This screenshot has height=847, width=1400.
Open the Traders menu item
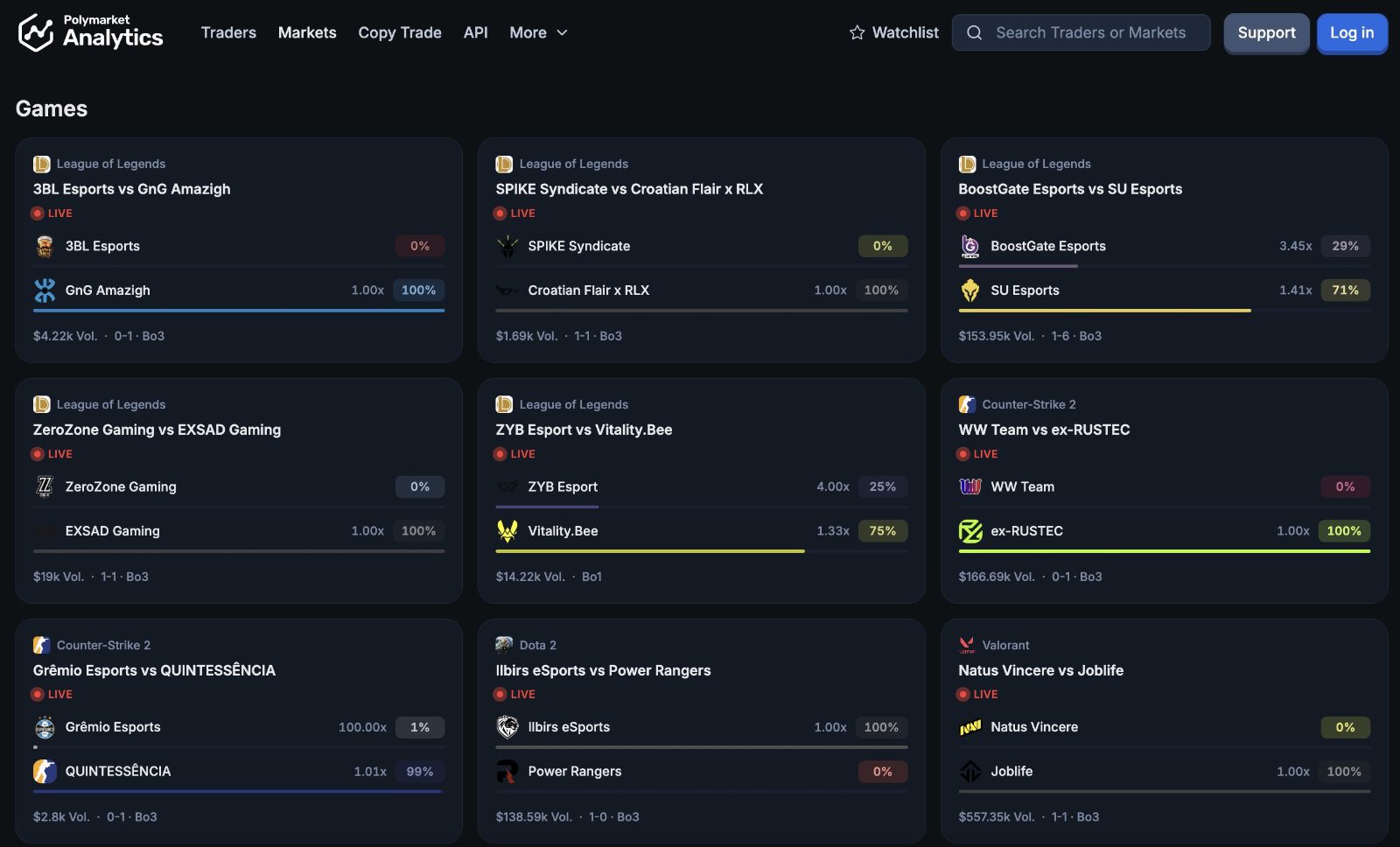(228, 32)
